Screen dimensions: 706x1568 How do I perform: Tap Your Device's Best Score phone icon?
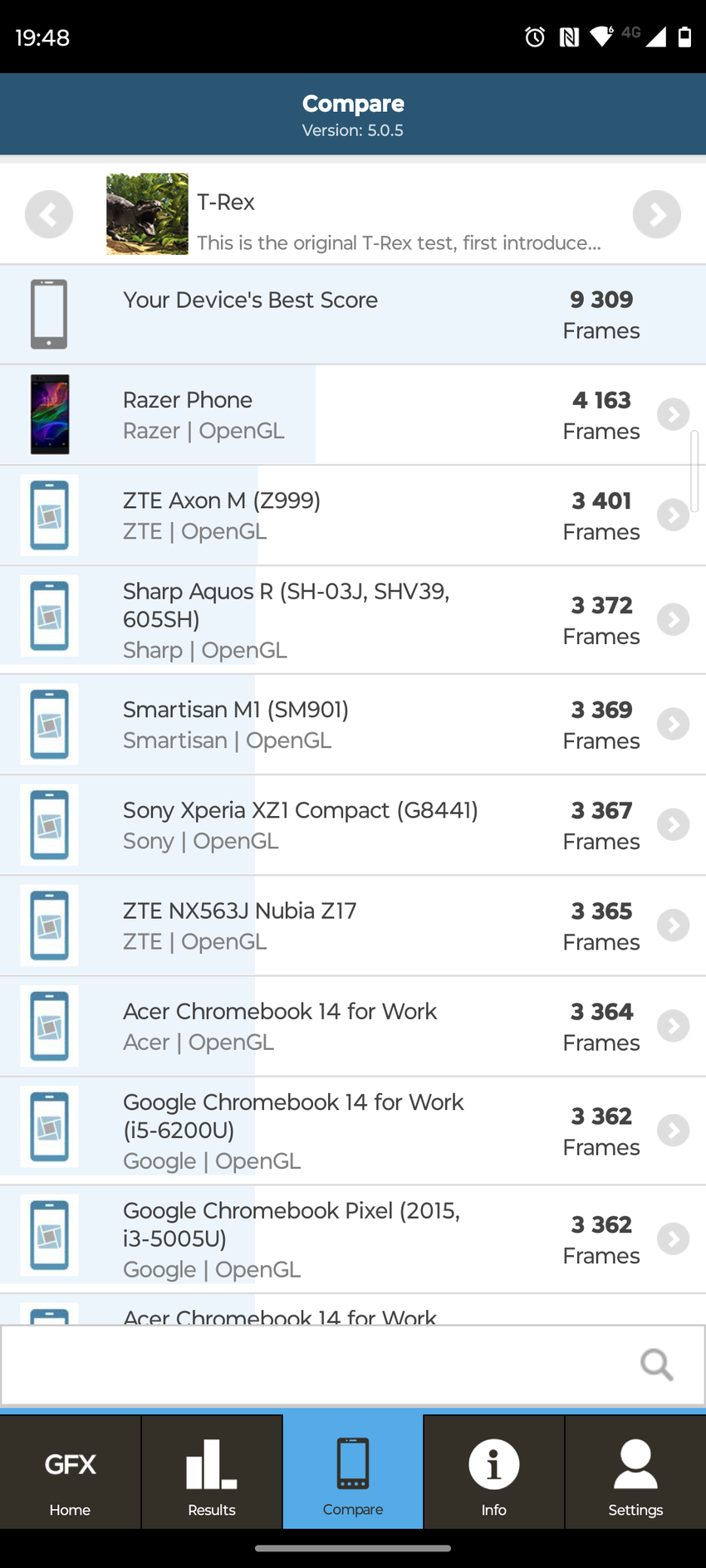click(x=49, y=314)
